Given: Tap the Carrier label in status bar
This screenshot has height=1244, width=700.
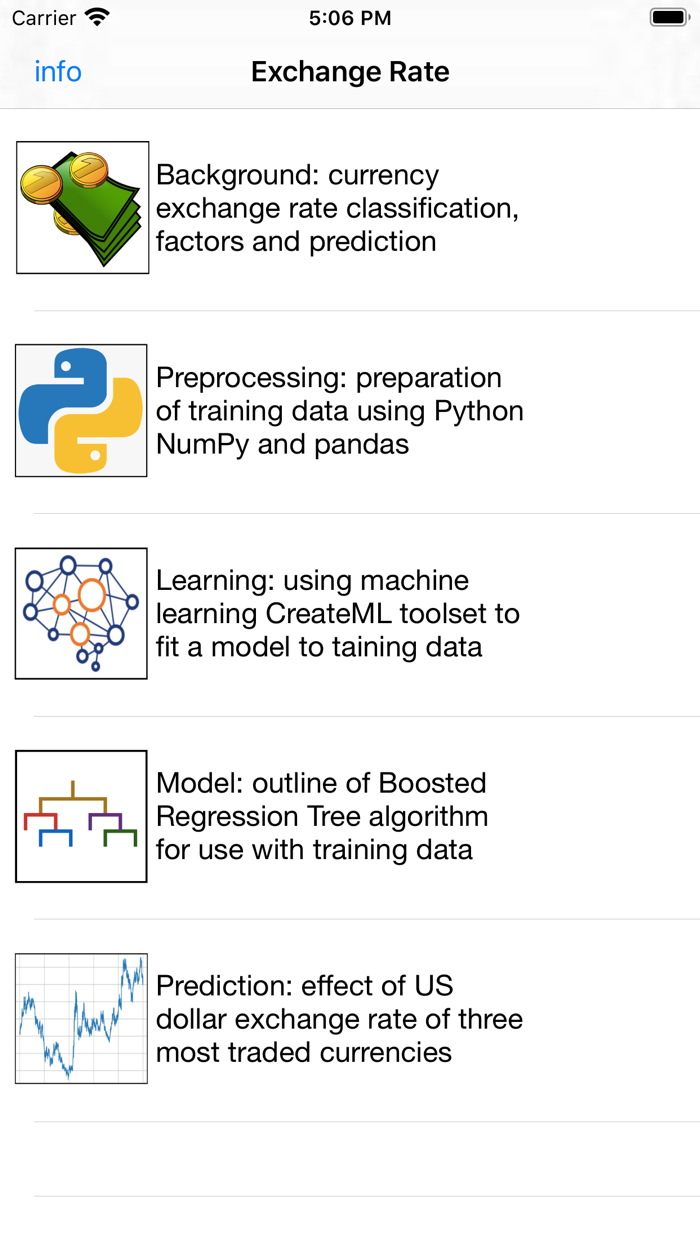Looking at the screenshot, I should pos(44,18).
